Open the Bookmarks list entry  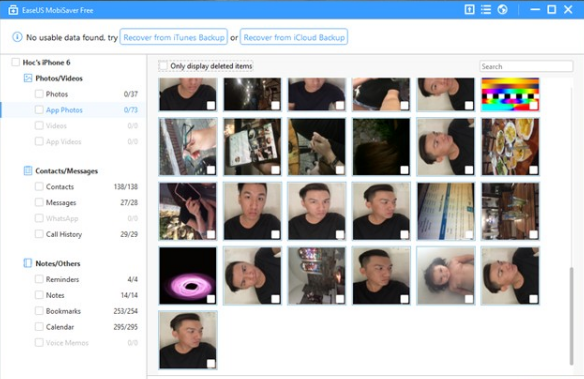click(63, 311)
